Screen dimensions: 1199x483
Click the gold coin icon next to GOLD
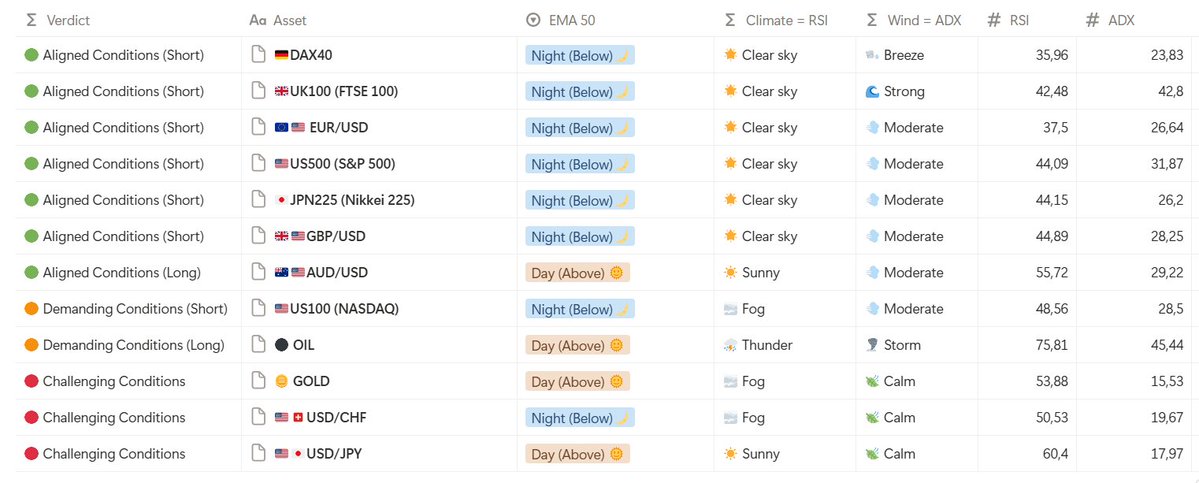click(281, 381)
